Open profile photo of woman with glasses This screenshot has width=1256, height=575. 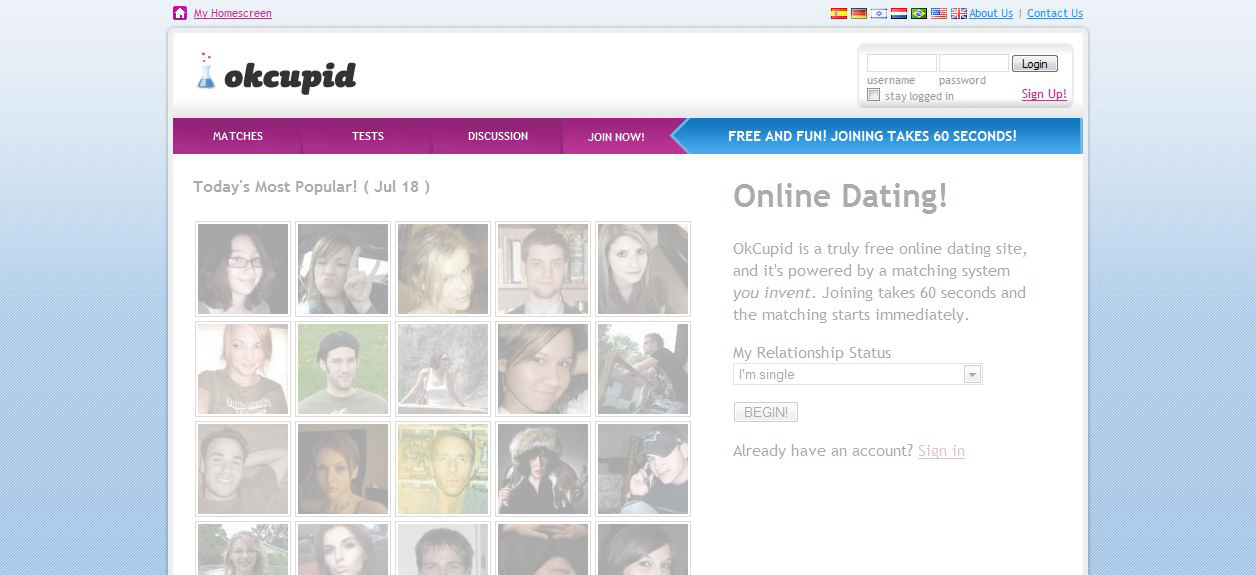[x=243, y=269]
